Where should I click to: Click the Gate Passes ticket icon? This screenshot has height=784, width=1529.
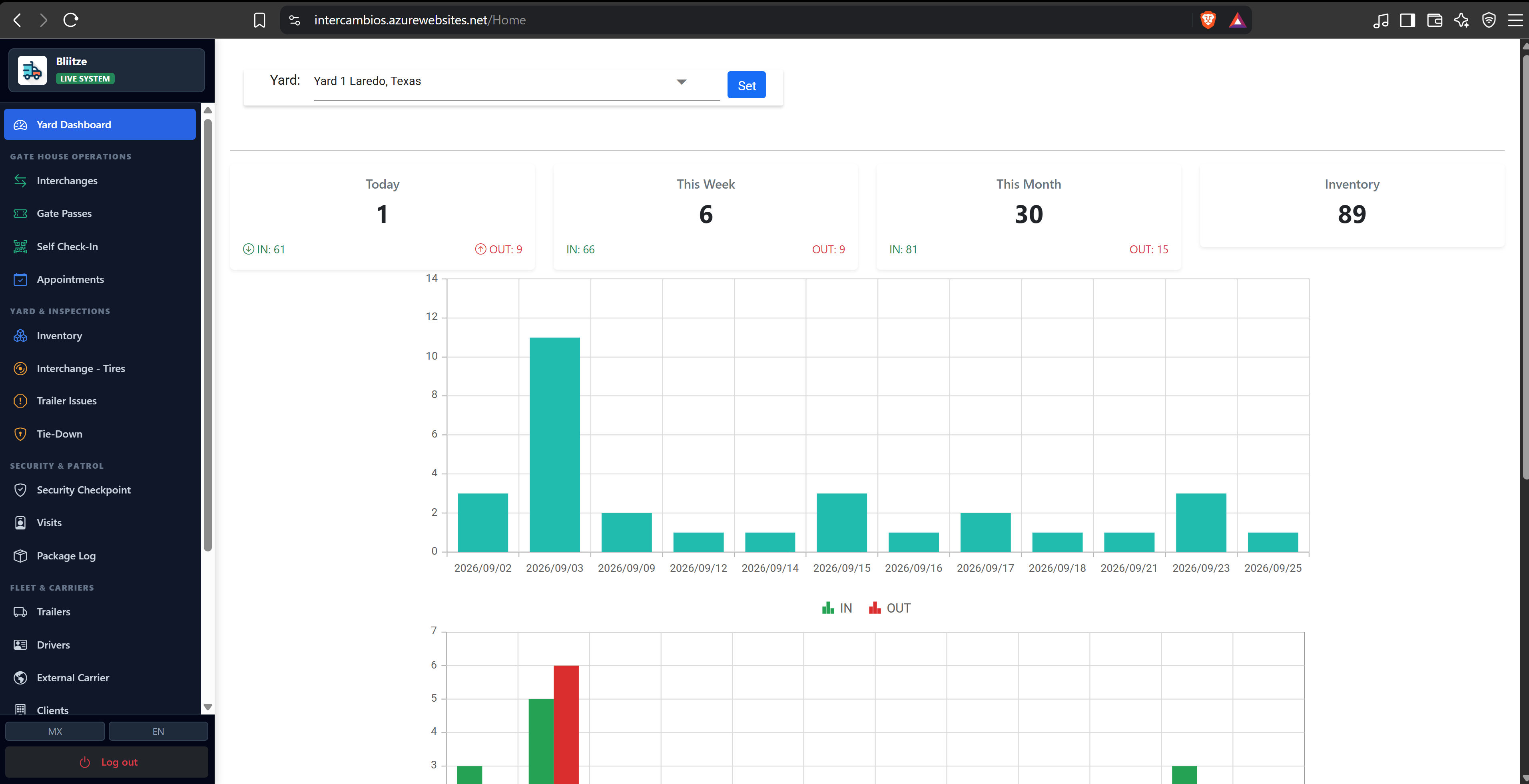click(20, 214)
